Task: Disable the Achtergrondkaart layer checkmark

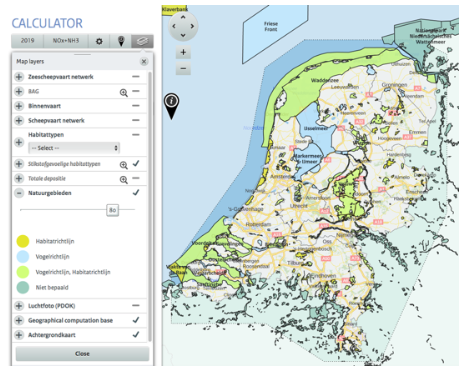Action: point(136,334)
